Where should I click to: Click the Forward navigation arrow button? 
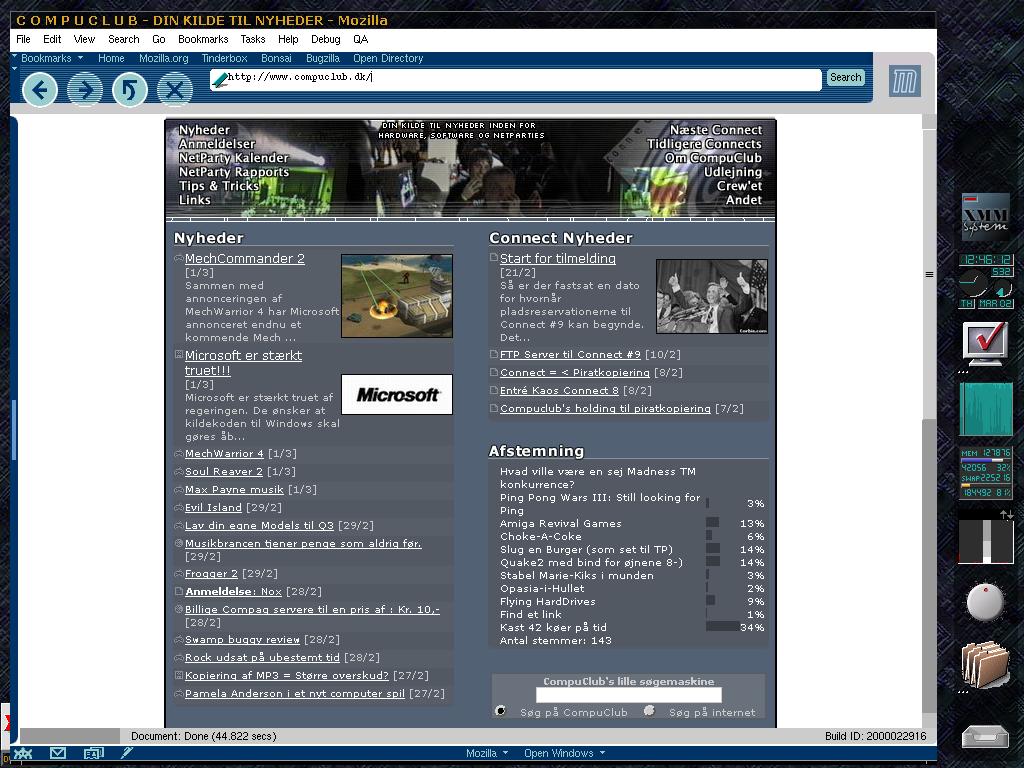[85, 89]
